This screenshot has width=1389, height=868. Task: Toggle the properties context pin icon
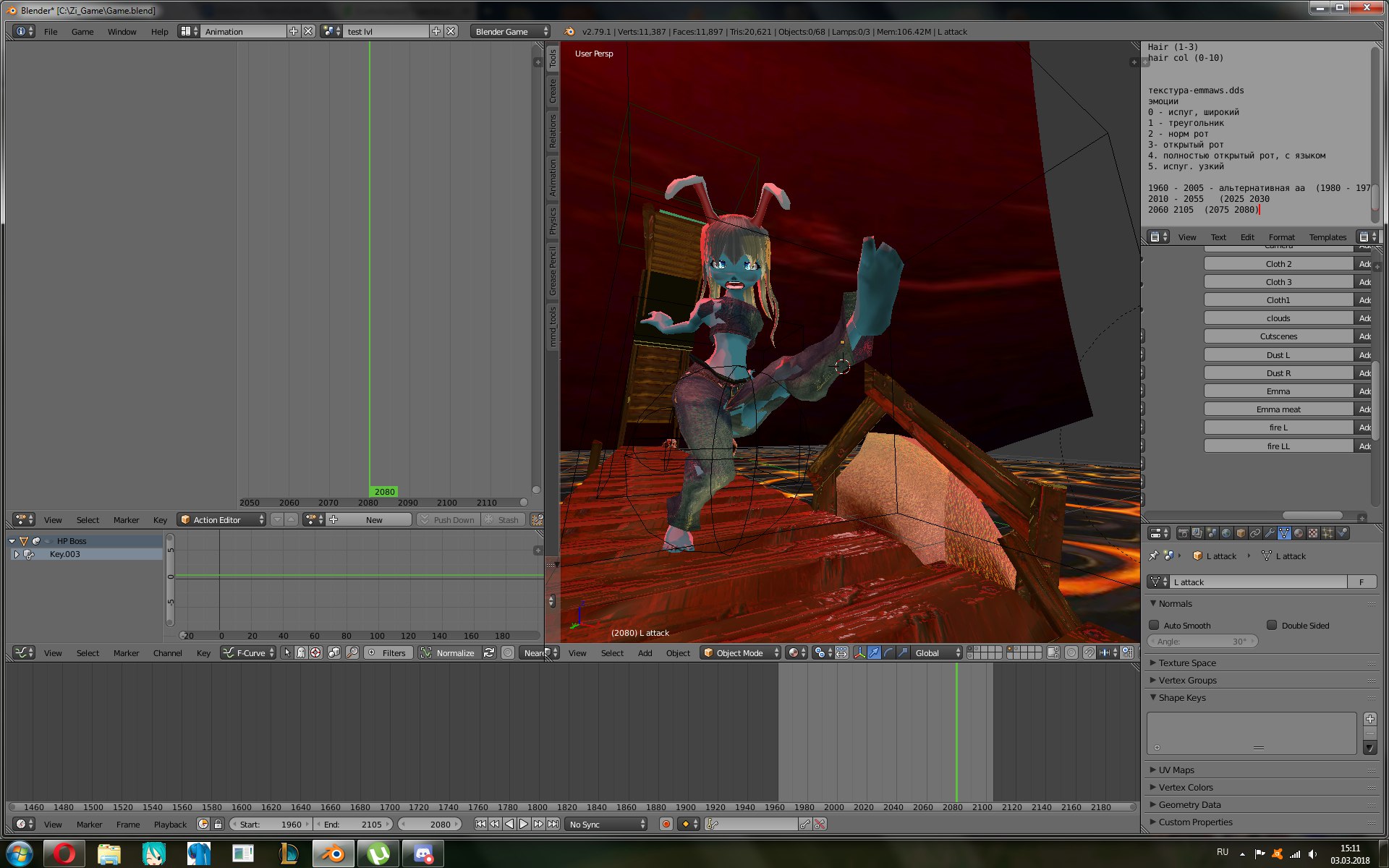(x=1153, y=556)
